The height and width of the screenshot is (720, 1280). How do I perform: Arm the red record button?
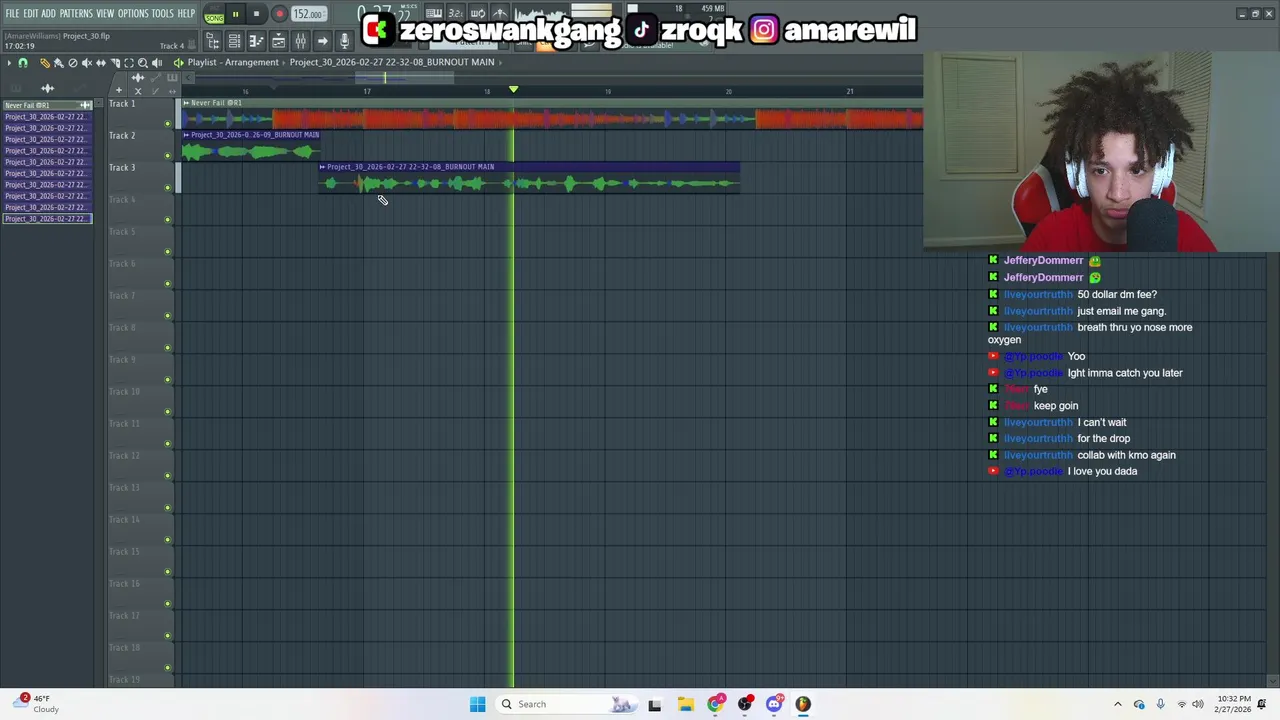(279, 14)
